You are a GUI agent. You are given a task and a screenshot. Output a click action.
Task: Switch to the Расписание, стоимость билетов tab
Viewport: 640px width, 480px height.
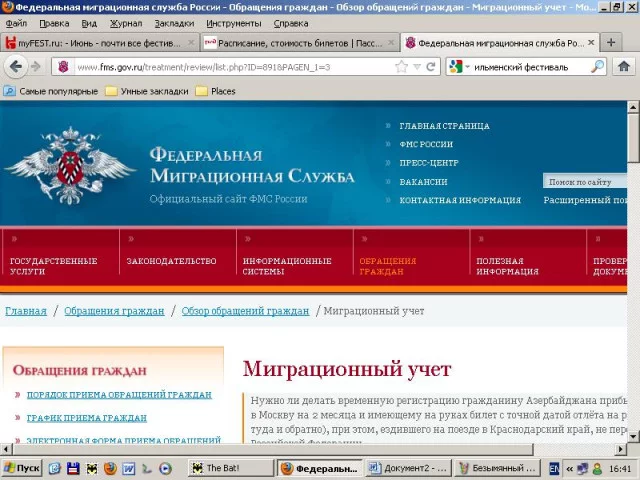(300, 43)
